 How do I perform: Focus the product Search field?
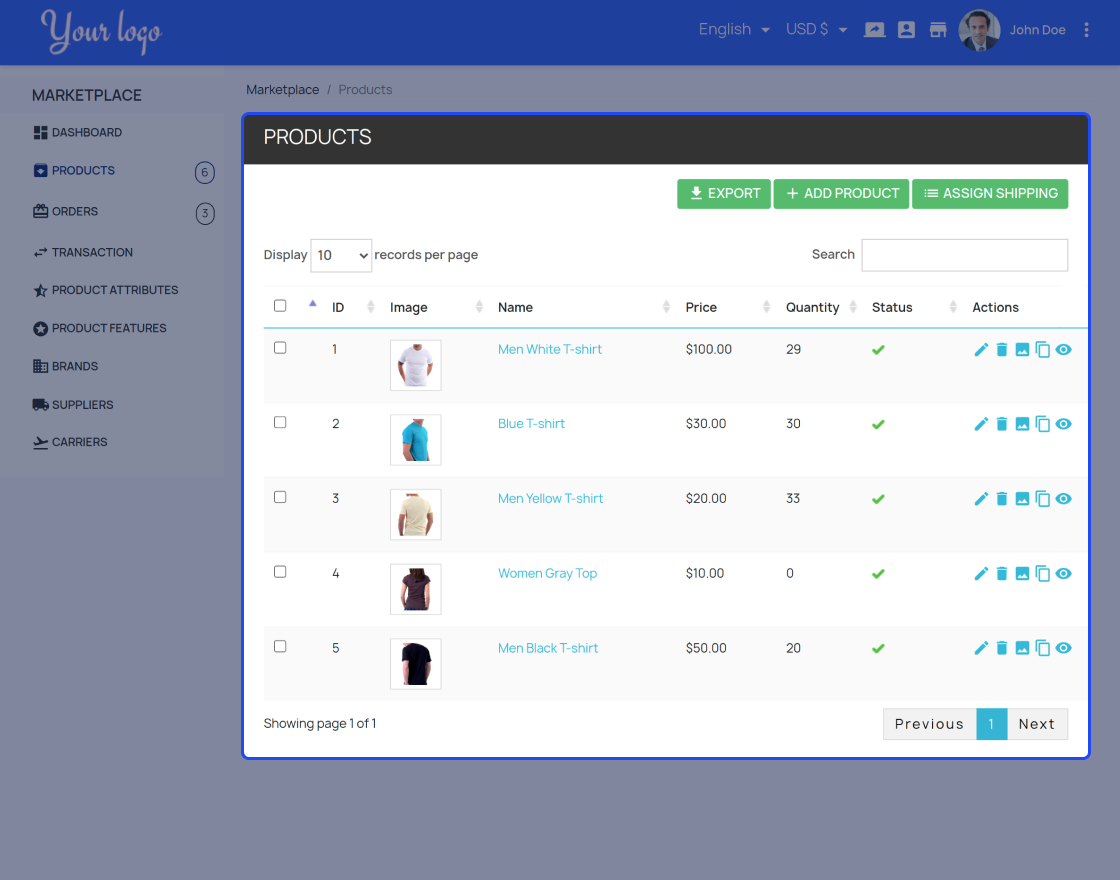point(964,255)
